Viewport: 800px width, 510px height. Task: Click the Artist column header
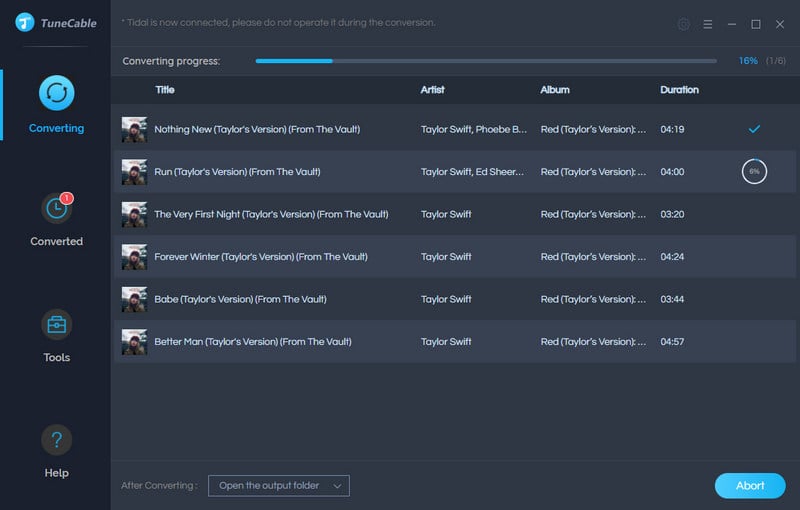point(433,90)
